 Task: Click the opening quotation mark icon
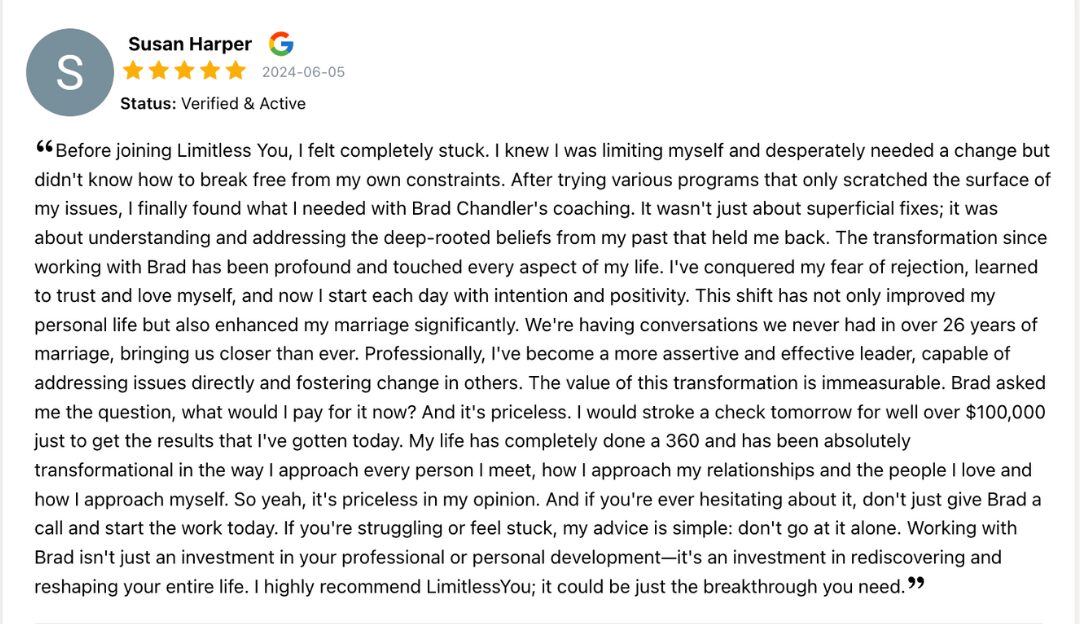click(44, 146)
